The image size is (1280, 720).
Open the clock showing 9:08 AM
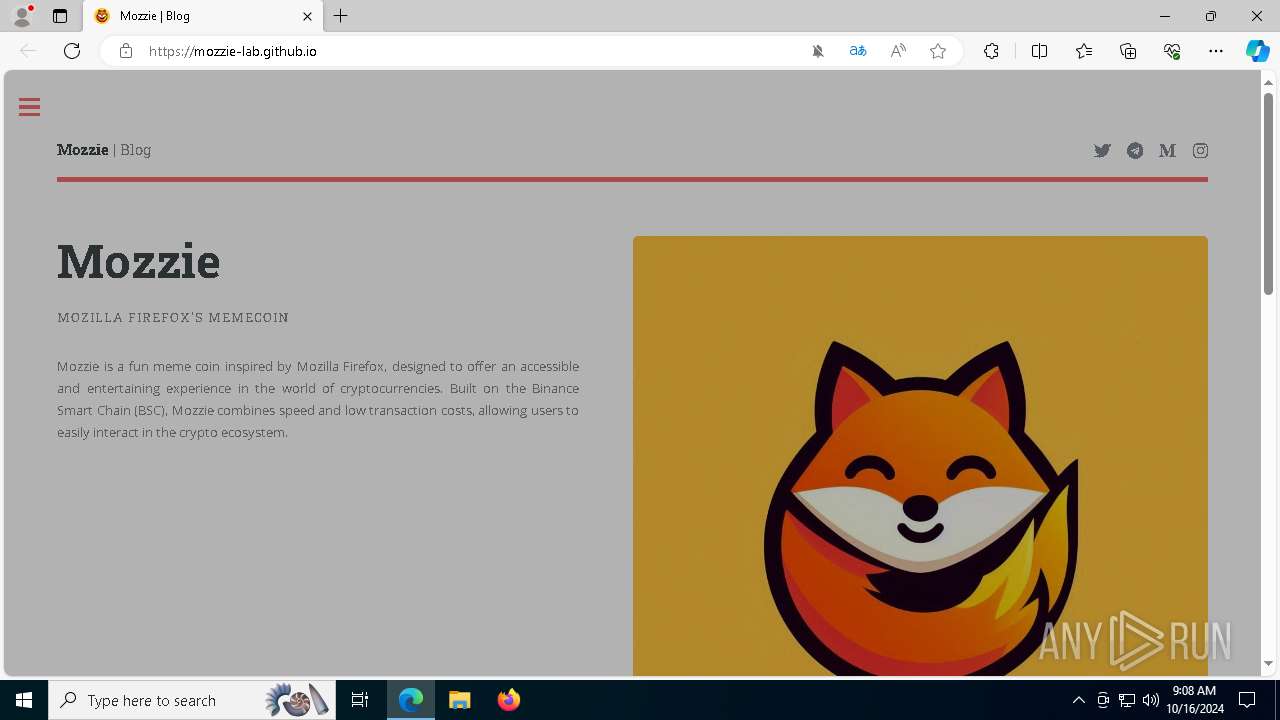point(1194,700)
